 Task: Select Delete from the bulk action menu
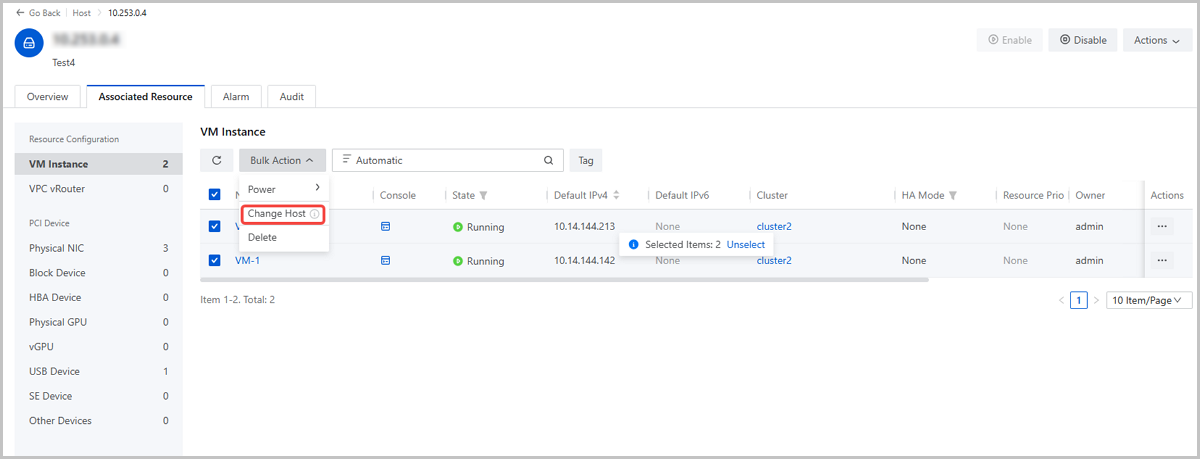pos(262,238)
